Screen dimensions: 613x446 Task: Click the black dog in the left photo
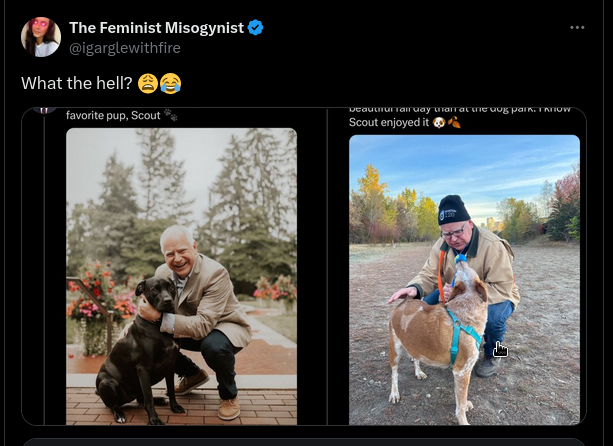pos(142,340)
